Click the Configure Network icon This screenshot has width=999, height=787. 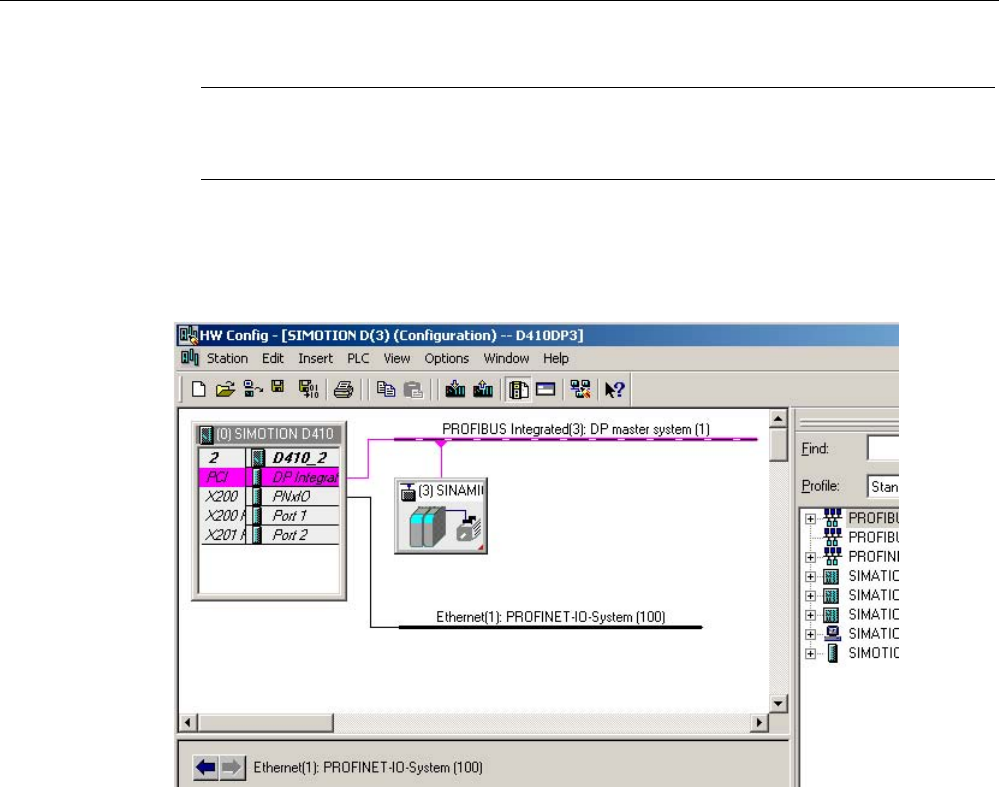[x=580, y=389]
